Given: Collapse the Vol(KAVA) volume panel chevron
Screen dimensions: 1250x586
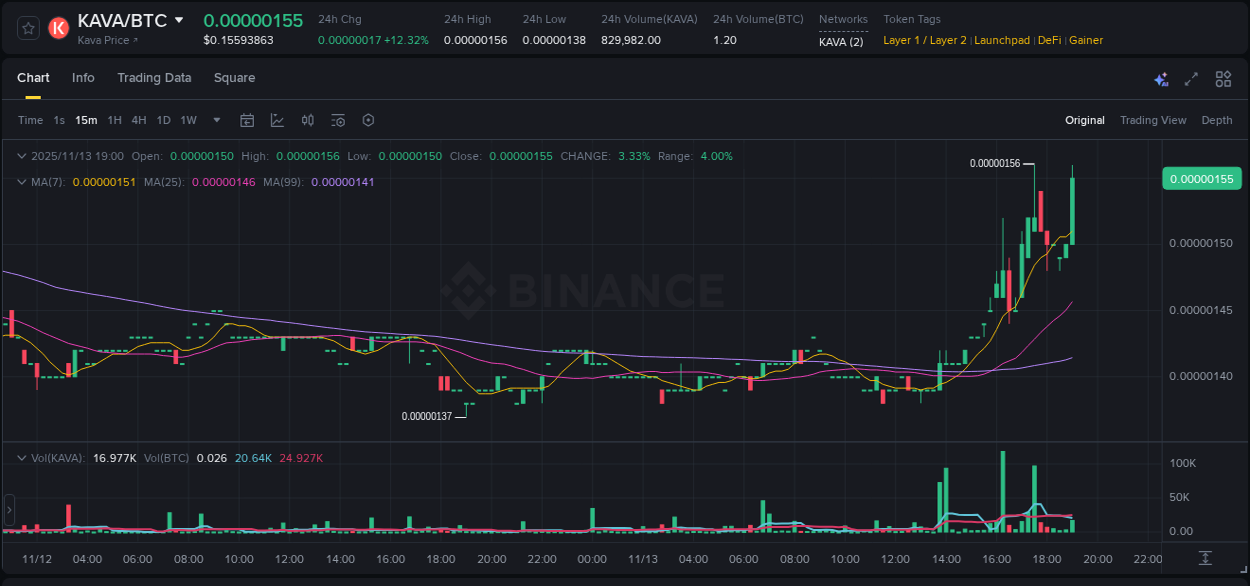Looking at the screenshot, I should 20,457.
